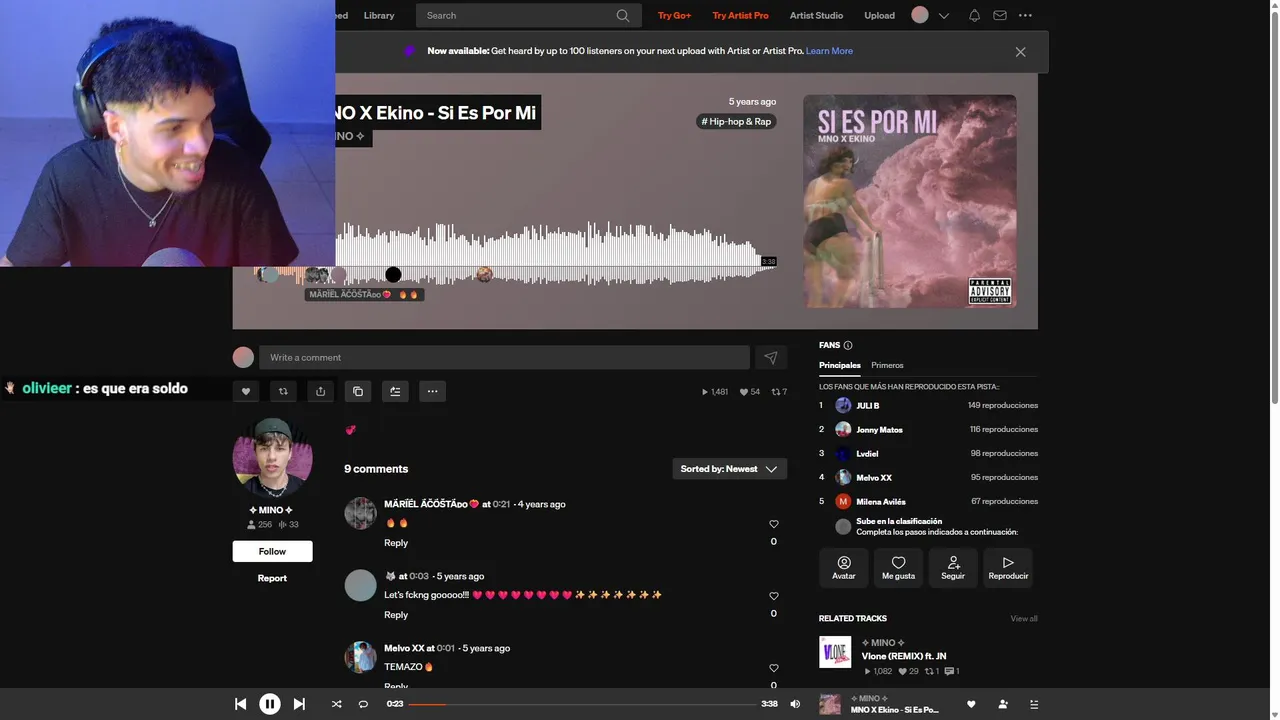
Task: Like MÄRÏËL ÄĆÖŠTÄ's comment heart
Action: (773, 524)
